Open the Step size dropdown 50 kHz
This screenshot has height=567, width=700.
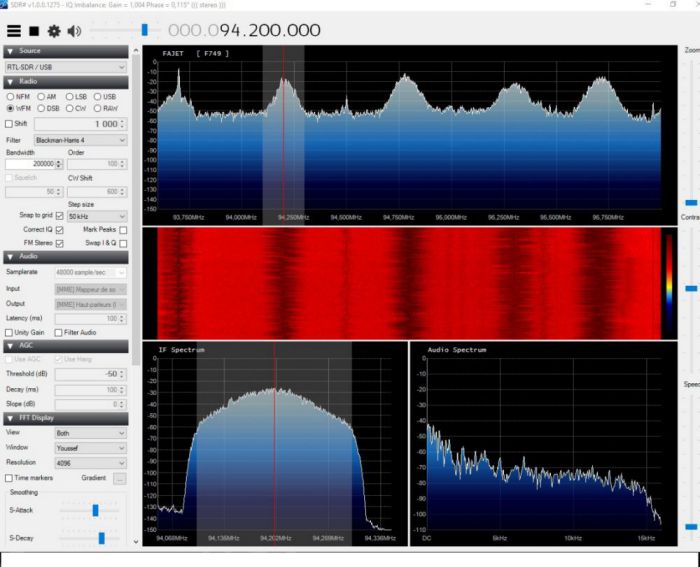[x=97, y=217]
